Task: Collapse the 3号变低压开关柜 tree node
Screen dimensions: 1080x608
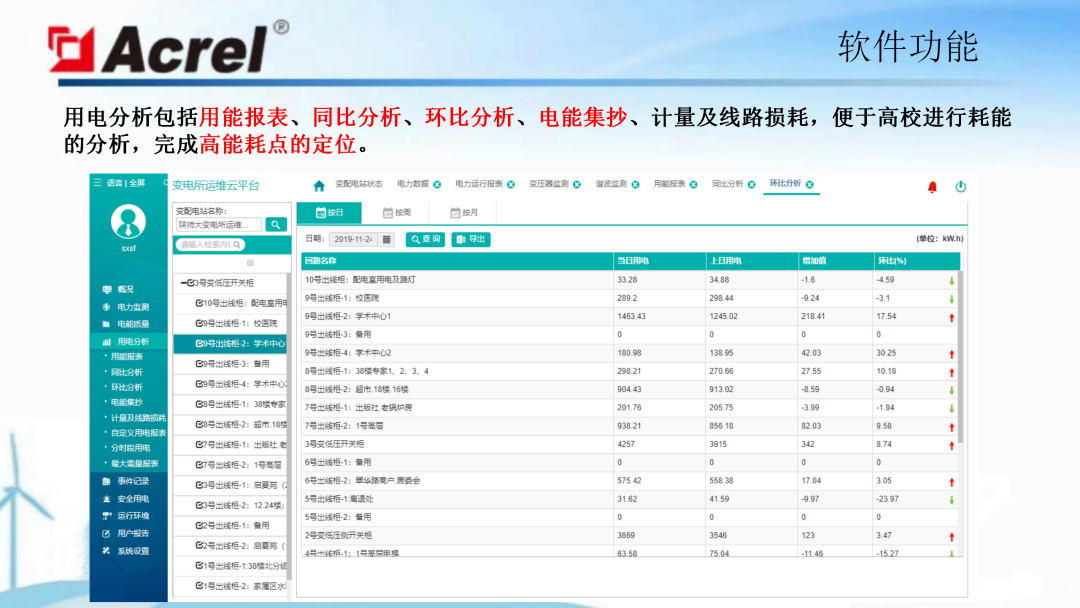Action: [183, 282]
